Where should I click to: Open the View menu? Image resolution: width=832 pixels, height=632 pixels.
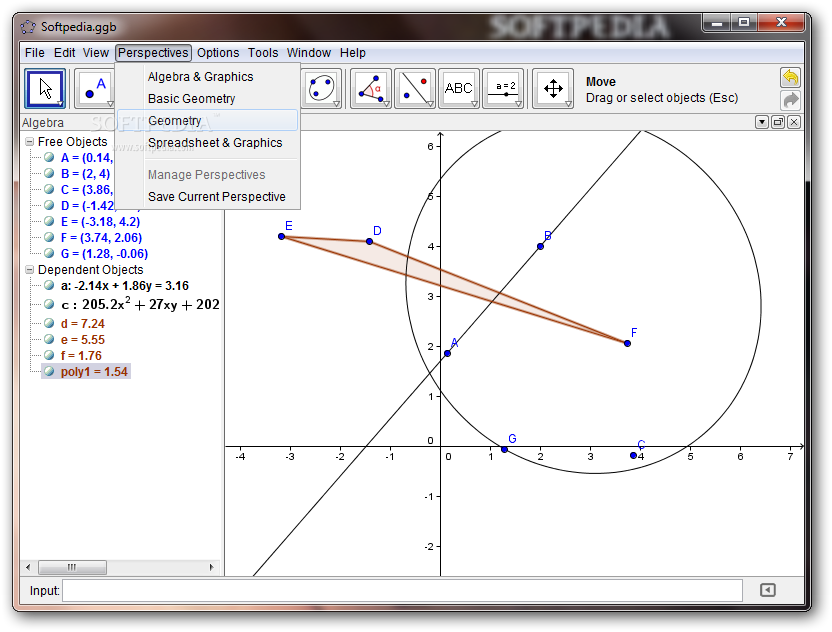click(96, 53)
